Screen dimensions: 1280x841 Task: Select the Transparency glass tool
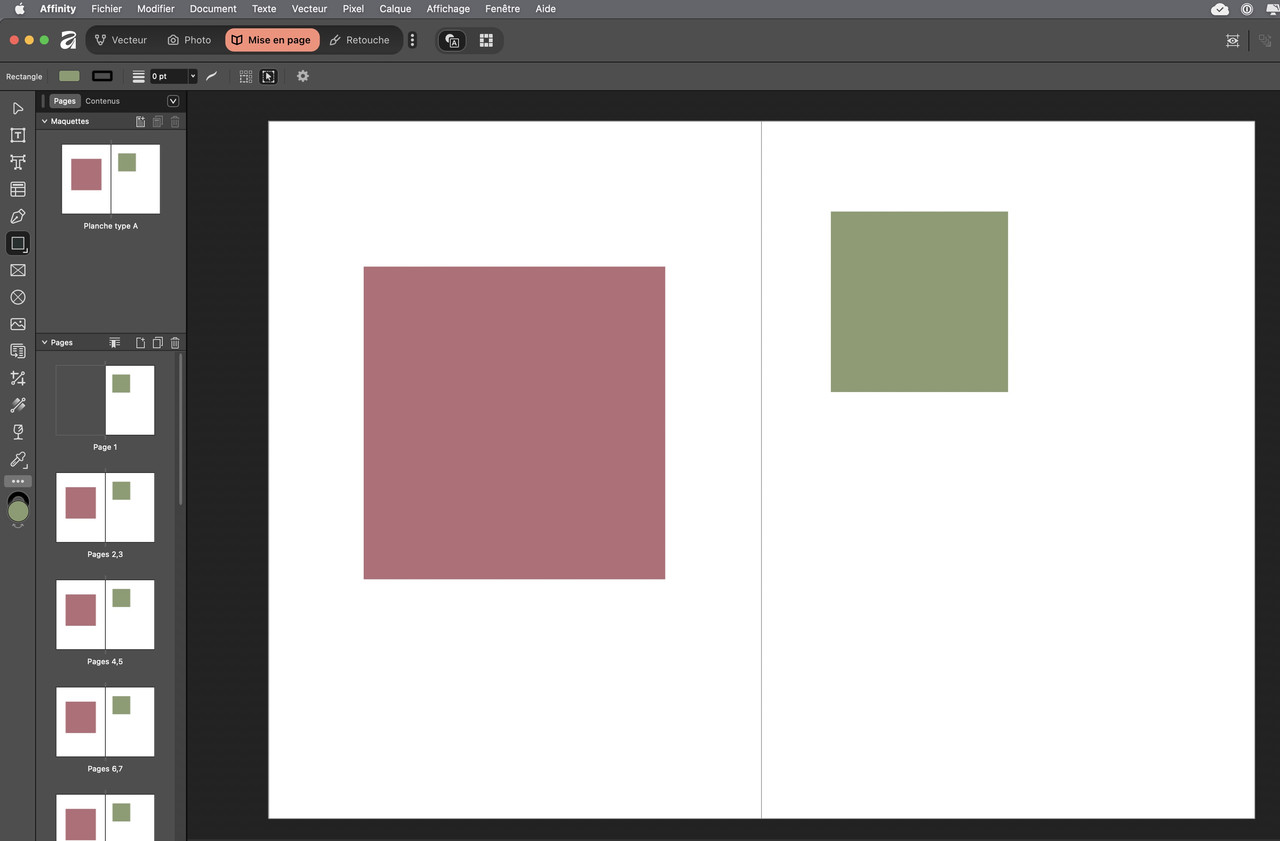18,432
